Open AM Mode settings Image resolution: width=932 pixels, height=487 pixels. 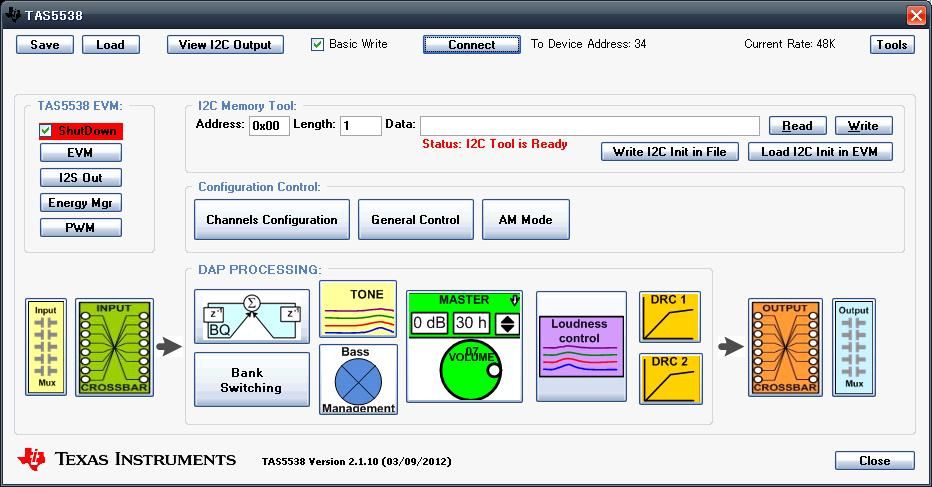click(525, 219)
